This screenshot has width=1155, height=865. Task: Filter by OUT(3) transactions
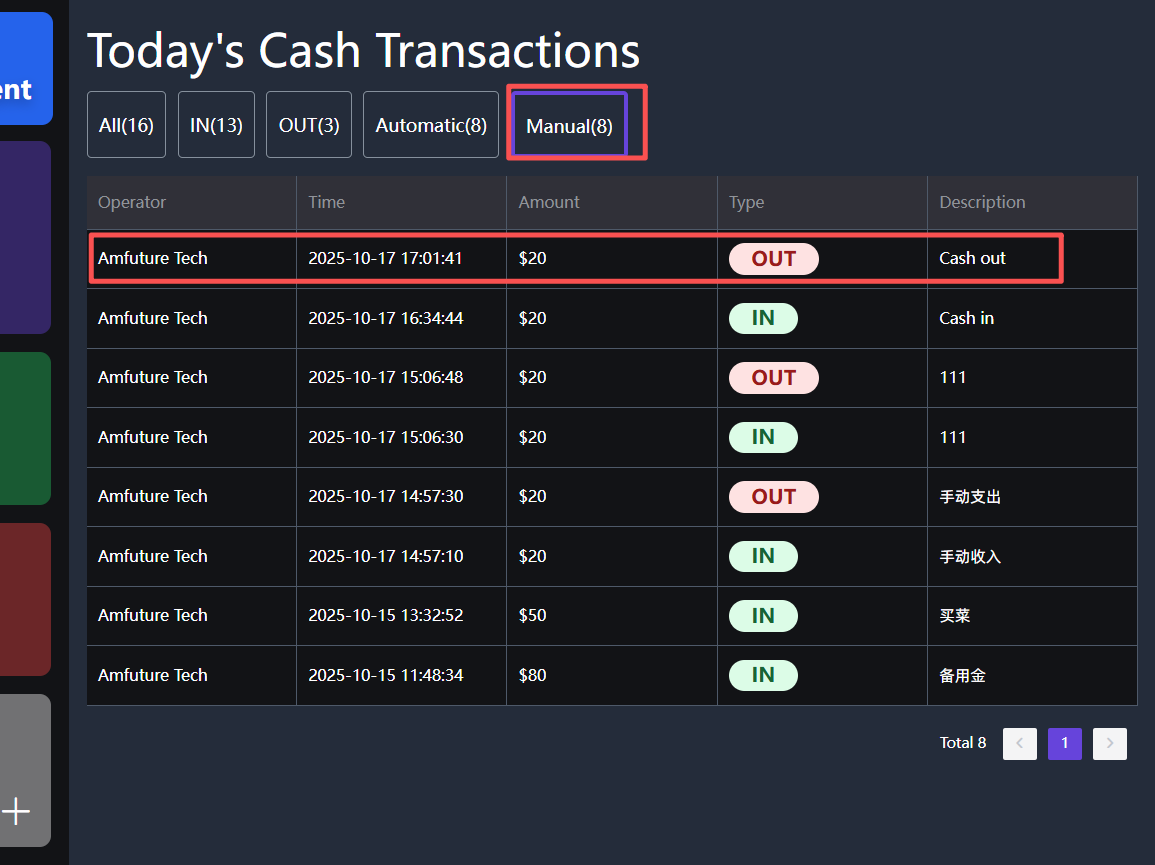(308, 125)
